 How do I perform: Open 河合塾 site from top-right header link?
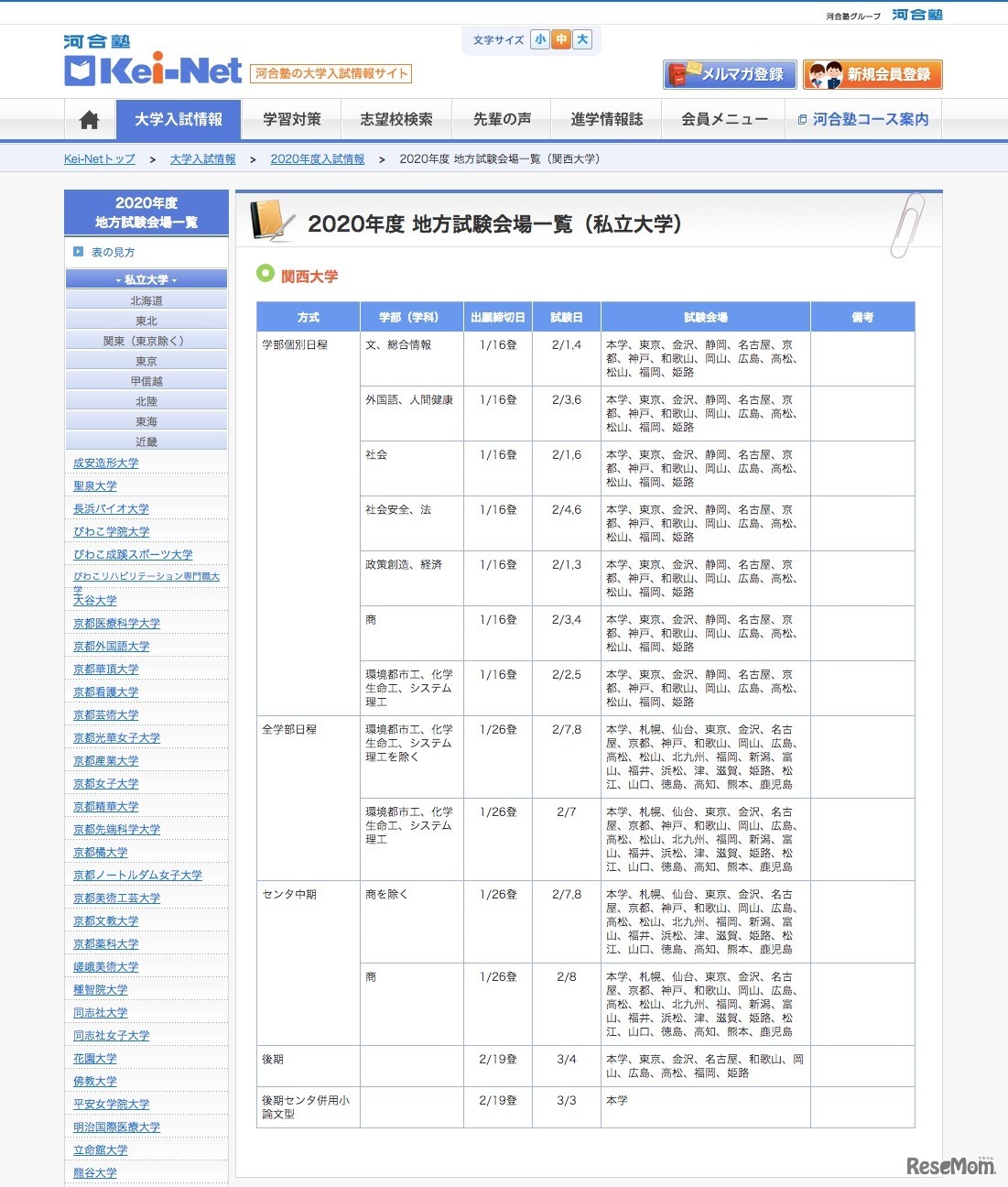coord(919,14)
